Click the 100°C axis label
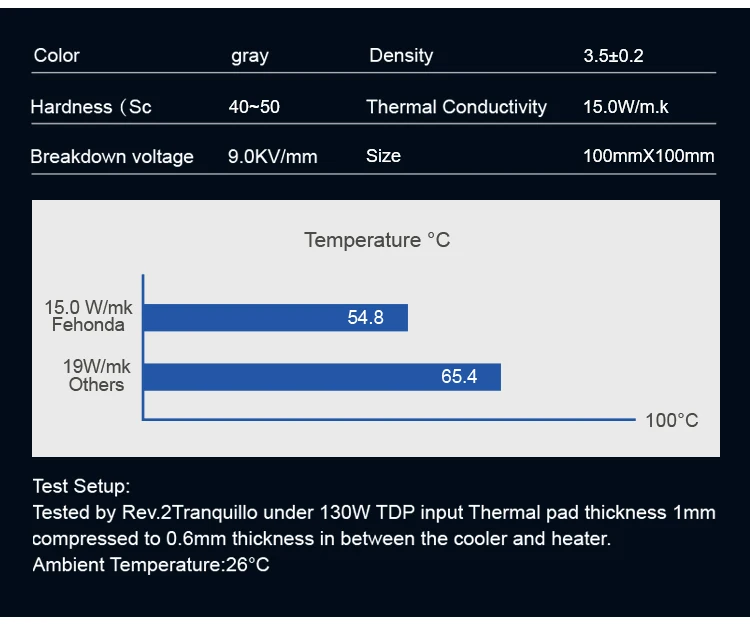The image size is (750, 625). point(672,420)
